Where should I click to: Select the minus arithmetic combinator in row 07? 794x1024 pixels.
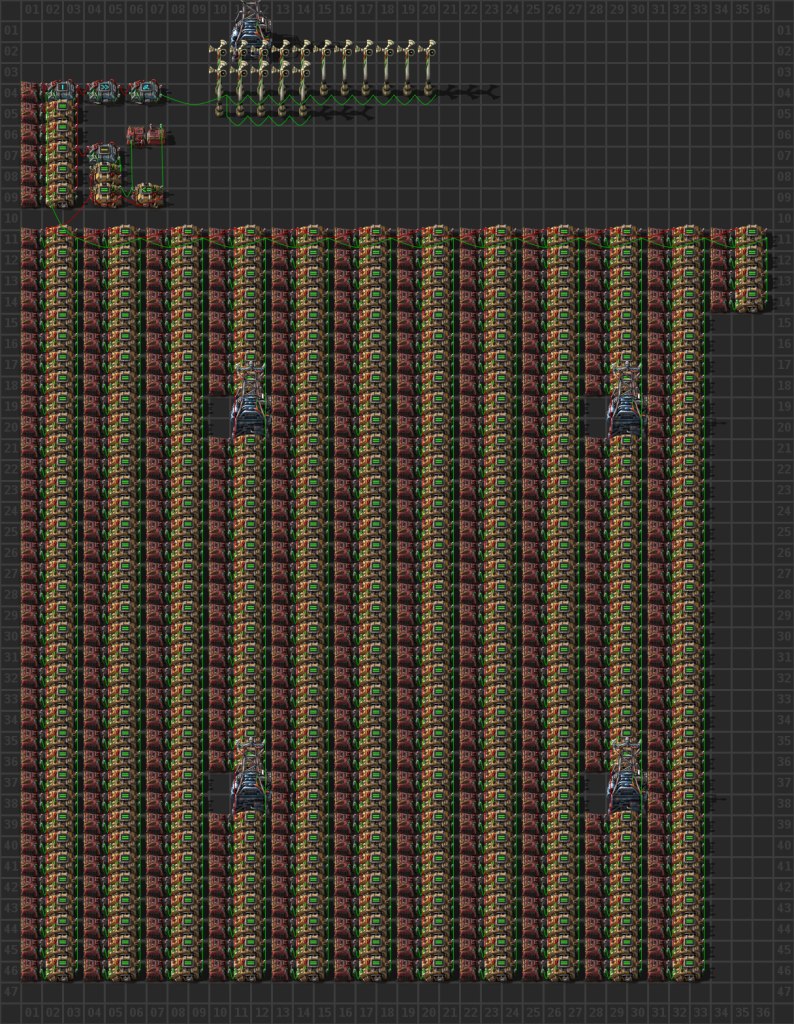pos(104,155)
